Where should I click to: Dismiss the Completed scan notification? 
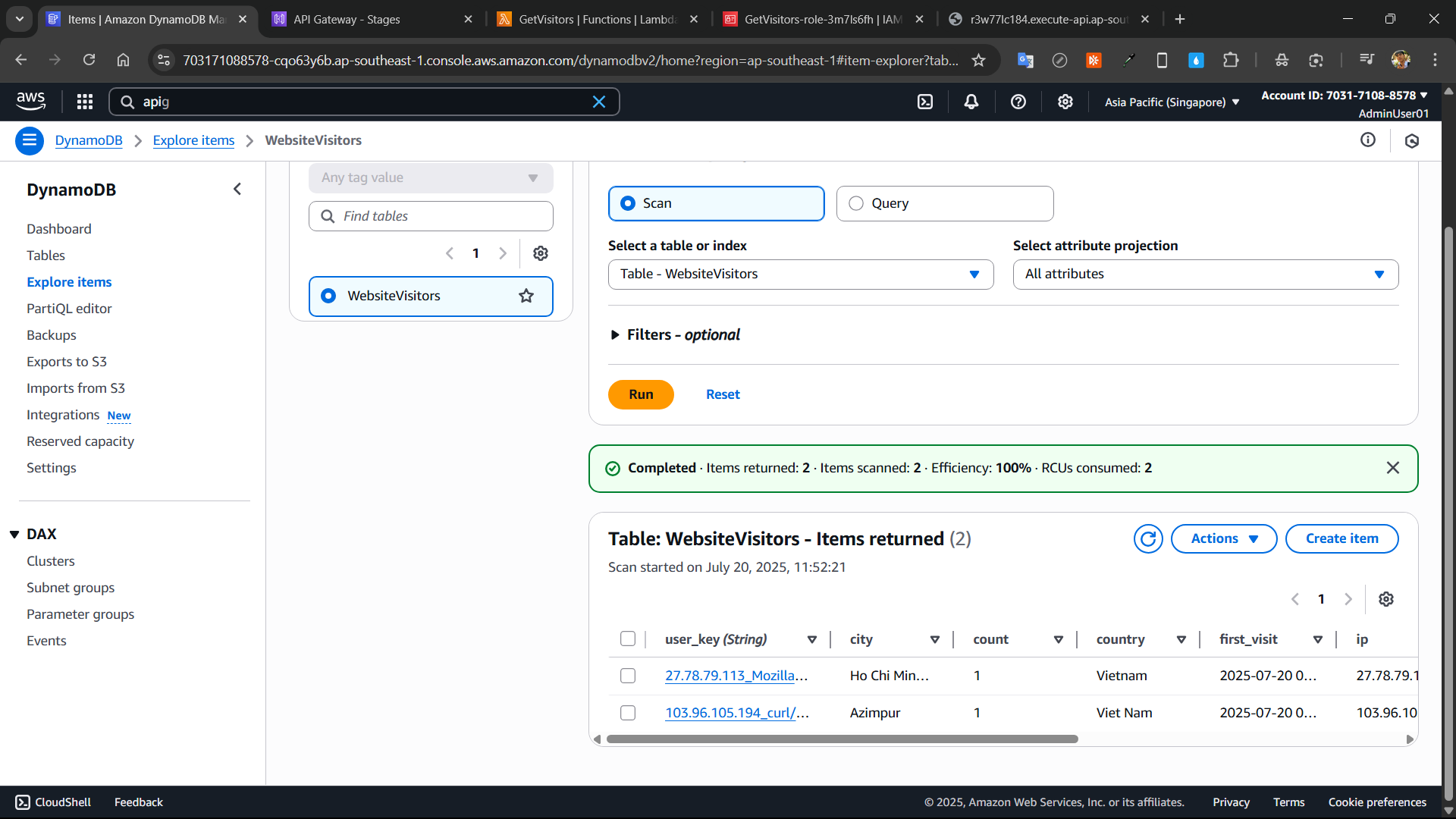click(x=1393, y=468)
